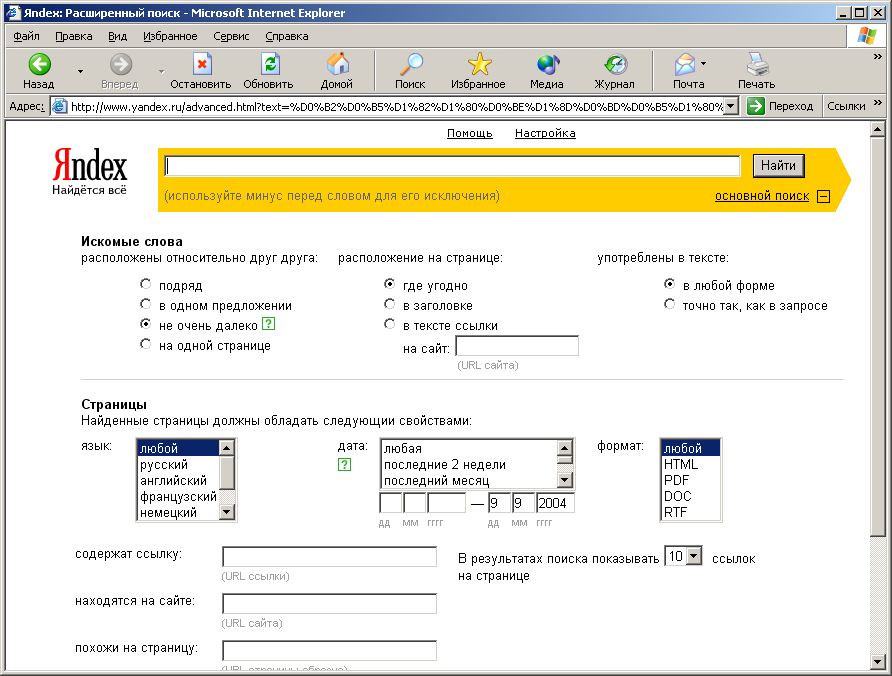Stop loading with the Остановить icon

click(201, 71)
